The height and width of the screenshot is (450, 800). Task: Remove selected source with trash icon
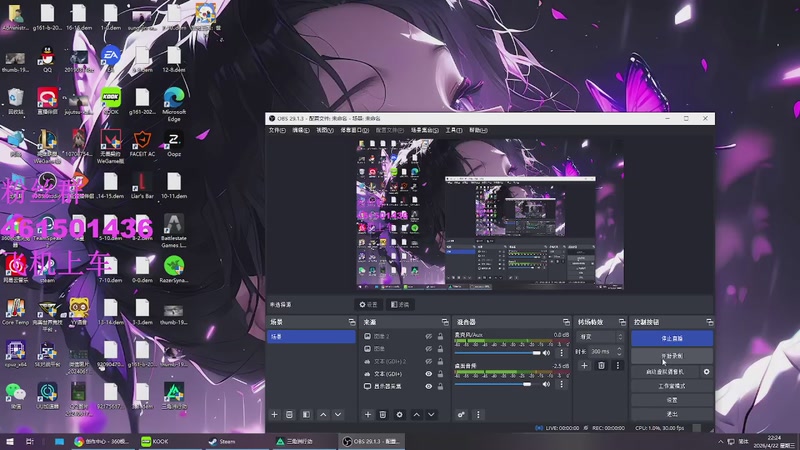(383, 415)
